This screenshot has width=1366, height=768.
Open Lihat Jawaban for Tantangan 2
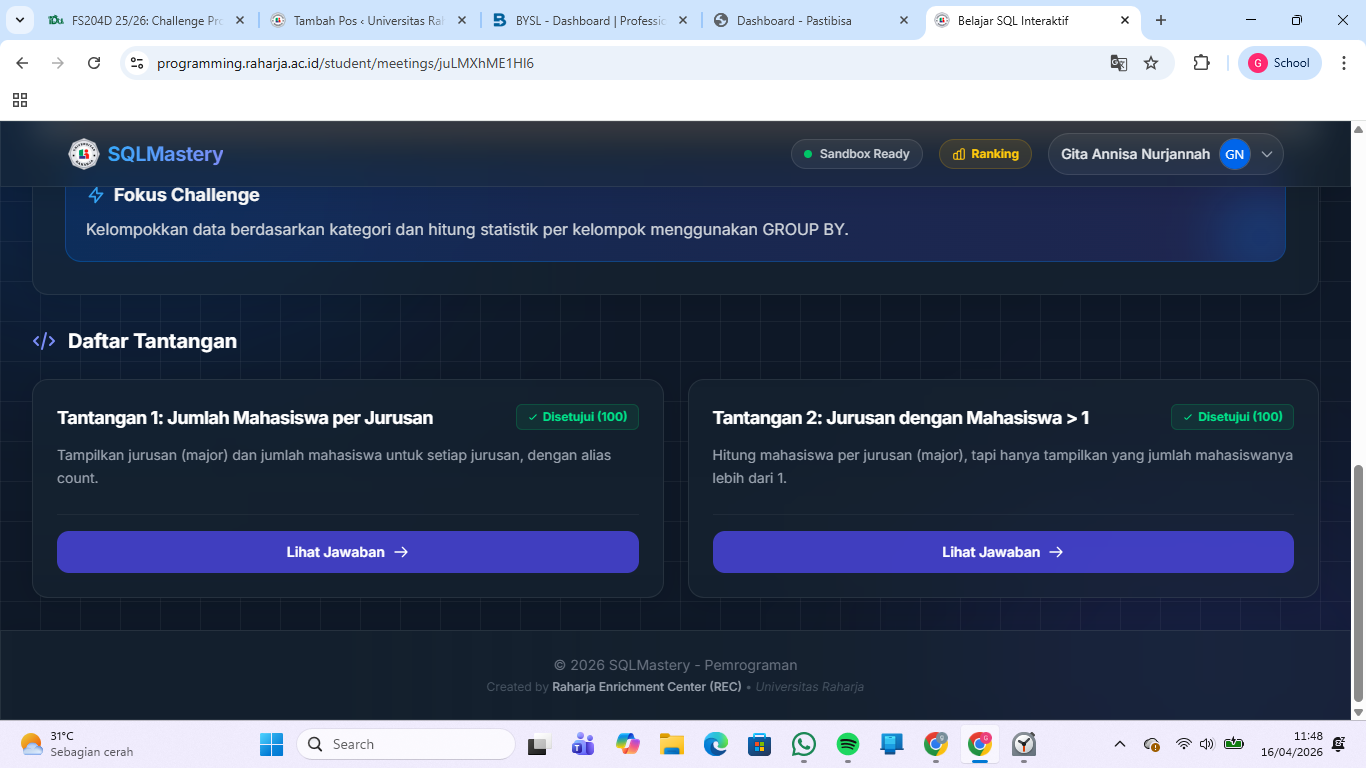(x=1002, y=552)
